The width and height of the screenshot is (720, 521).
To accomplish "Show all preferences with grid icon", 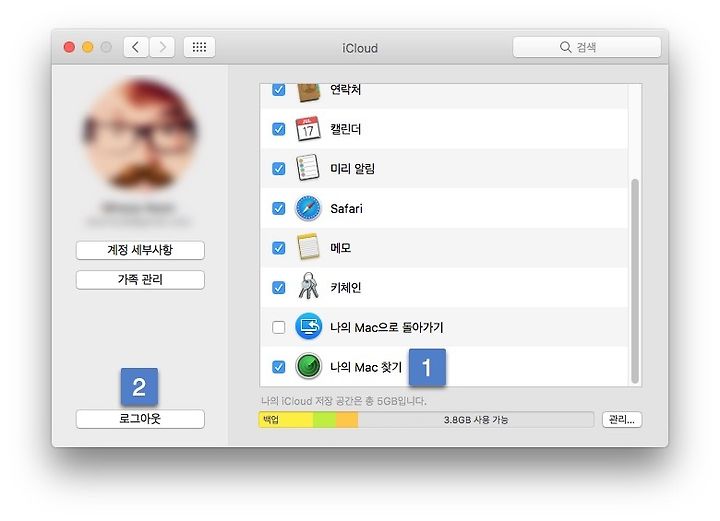I will tap(199, 47).
